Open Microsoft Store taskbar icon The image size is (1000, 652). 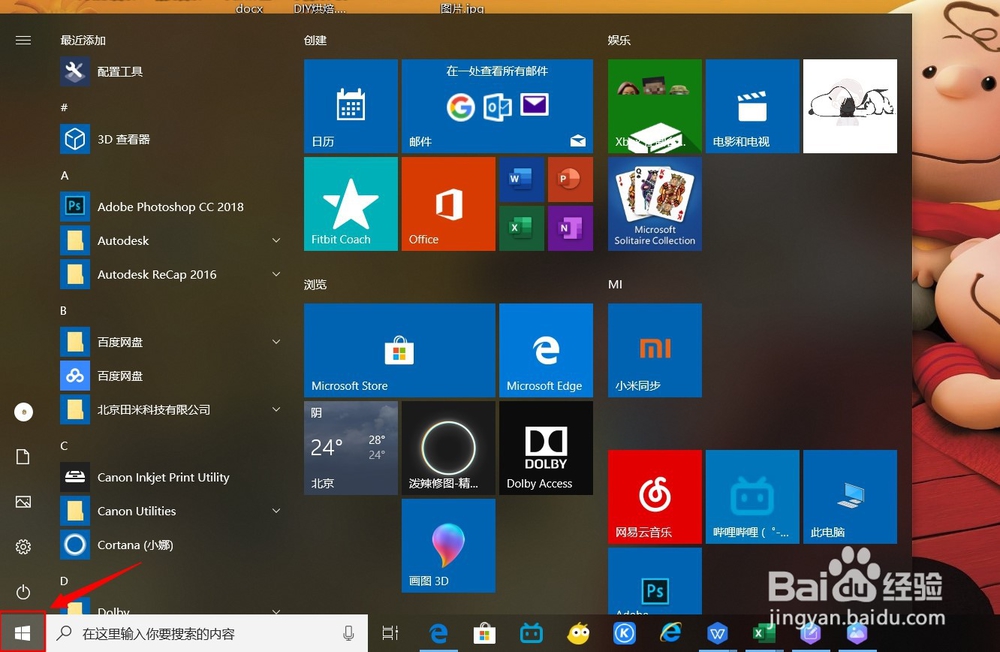coord(485,633)
